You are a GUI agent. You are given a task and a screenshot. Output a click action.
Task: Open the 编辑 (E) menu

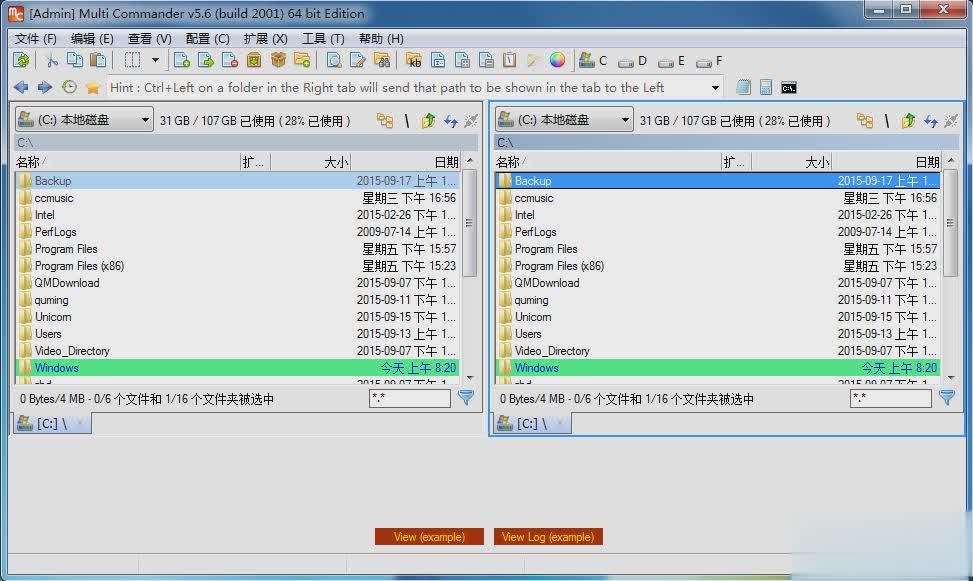coord(92,38)
